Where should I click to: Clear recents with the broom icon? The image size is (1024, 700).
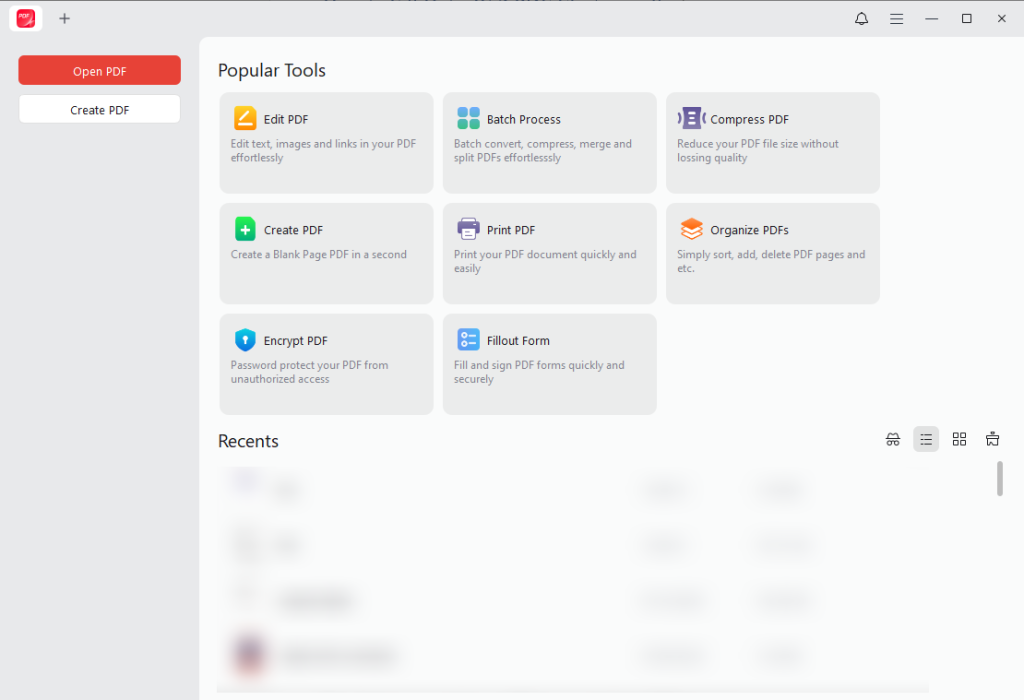(993, 439)
